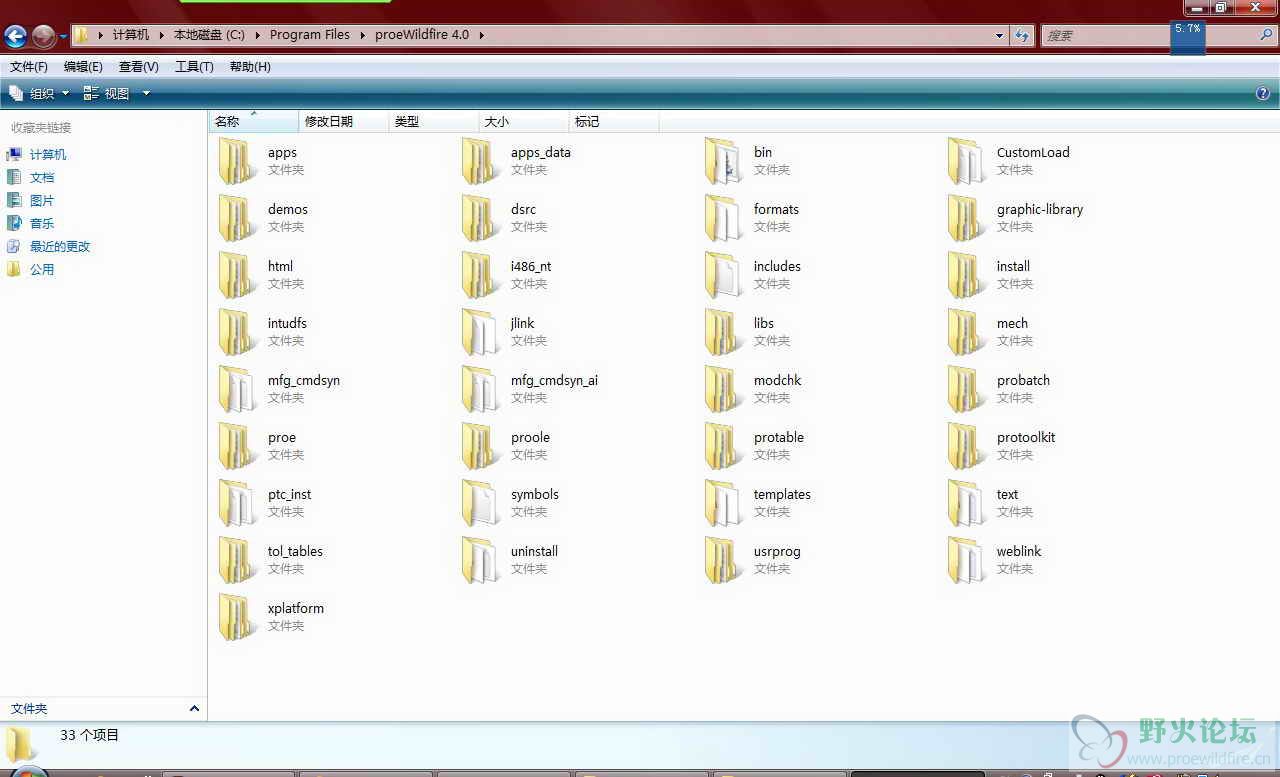Screen dimensions: 1280x777
Task: Select the probatch folder icon
Action: pyautogui.click(x=966, y=389)
